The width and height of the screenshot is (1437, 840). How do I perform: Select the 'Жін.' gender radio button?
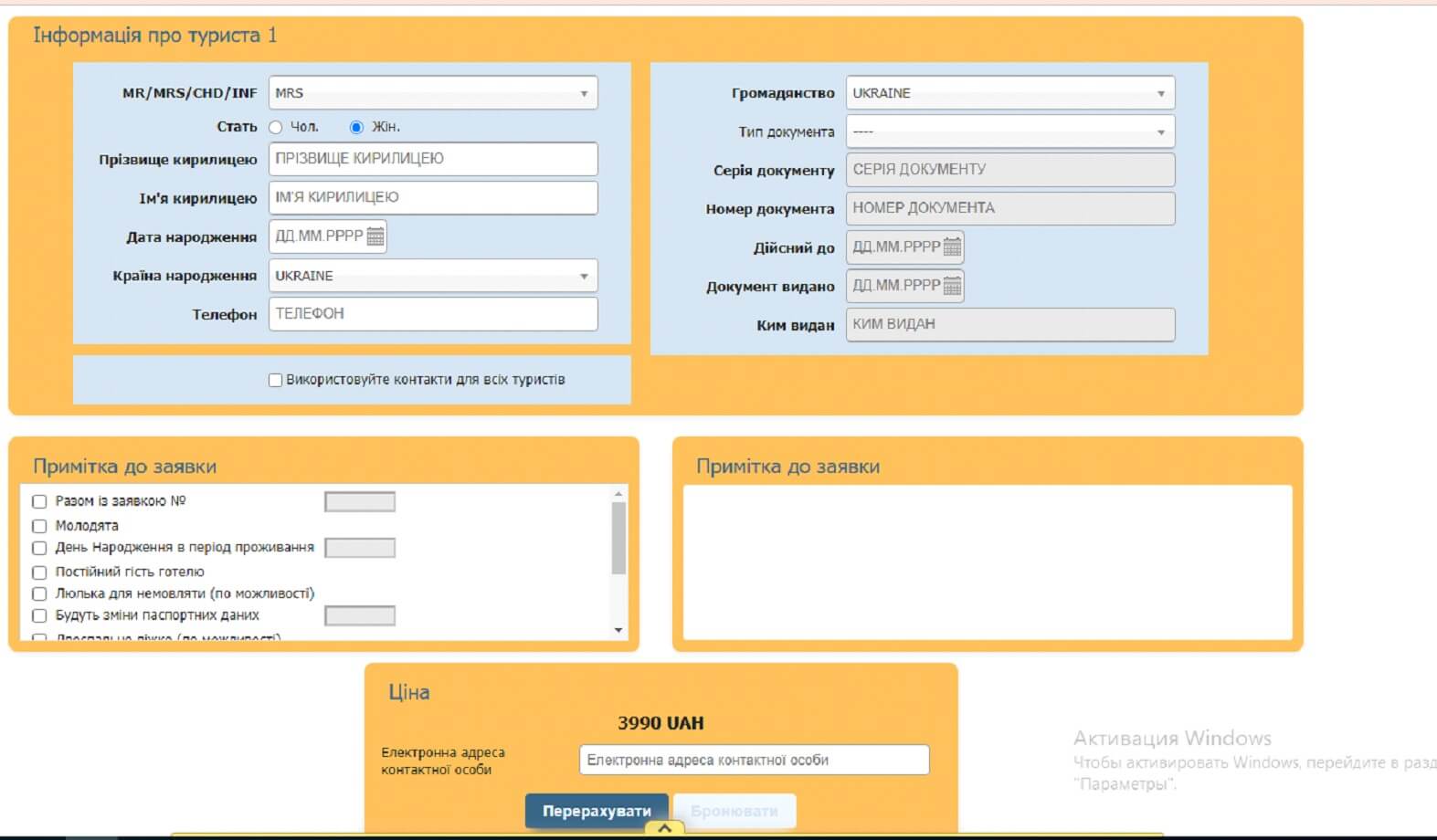tap(356, 128)
